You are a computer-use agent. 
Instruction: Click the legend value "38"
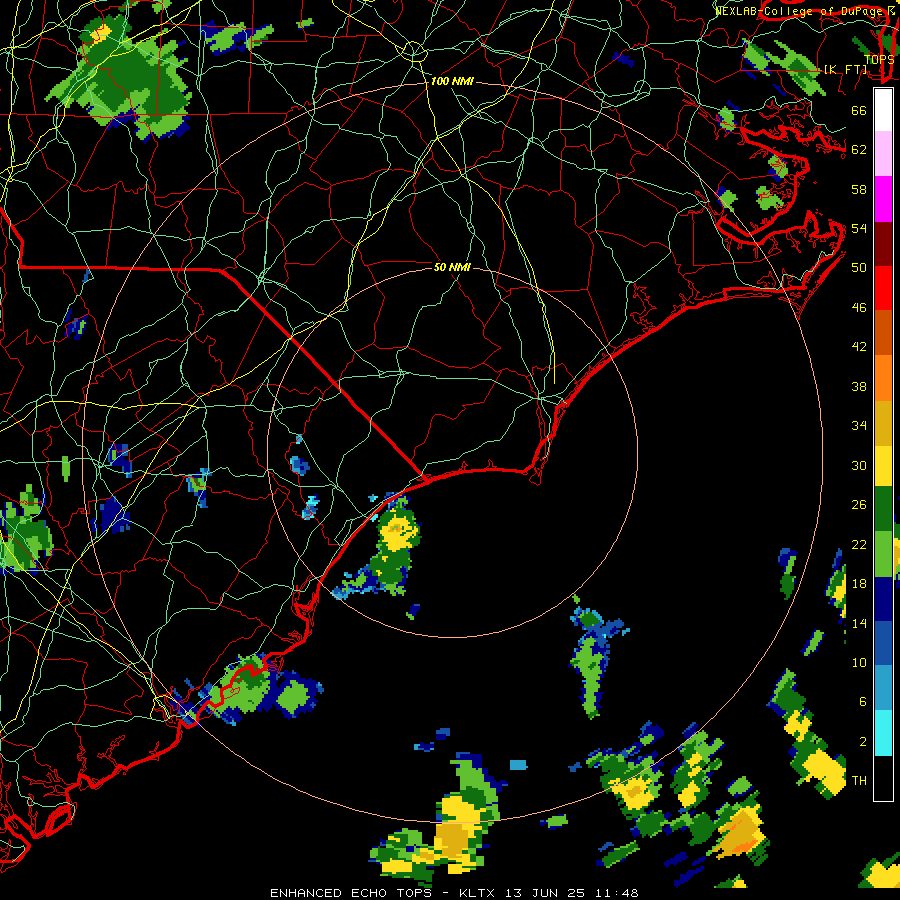(859, 386)
